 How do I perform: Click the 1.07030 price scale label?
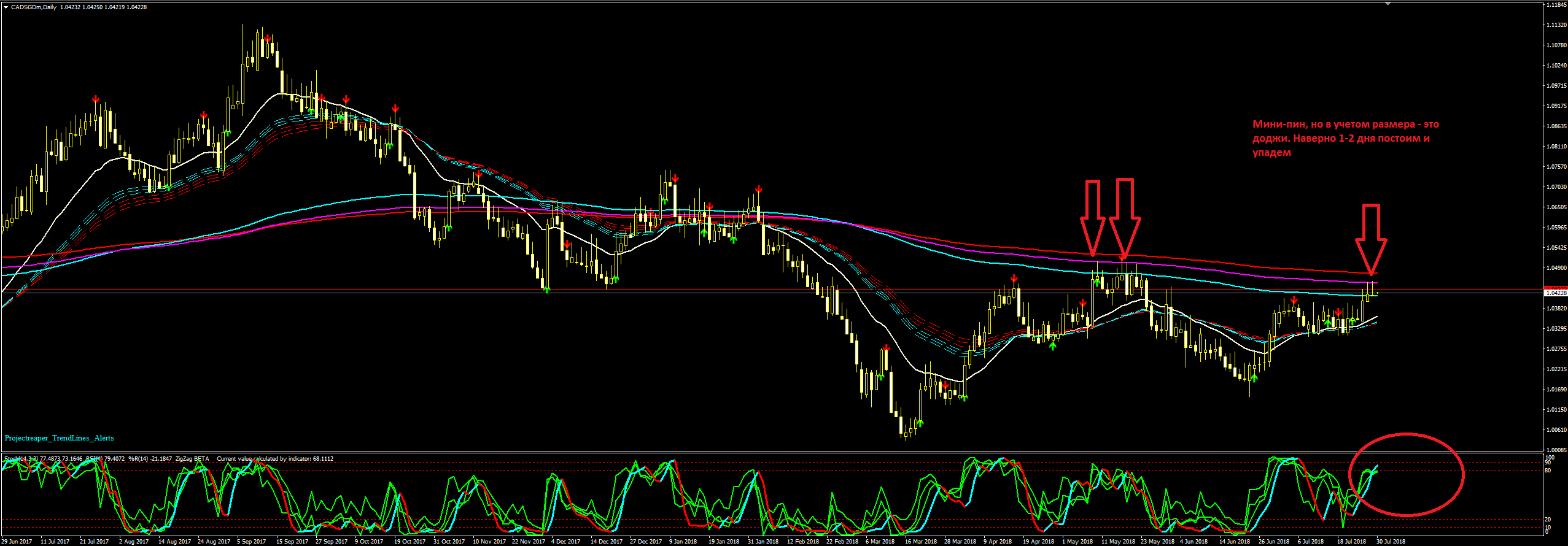pyautogui.click(x=1555, y=187)
